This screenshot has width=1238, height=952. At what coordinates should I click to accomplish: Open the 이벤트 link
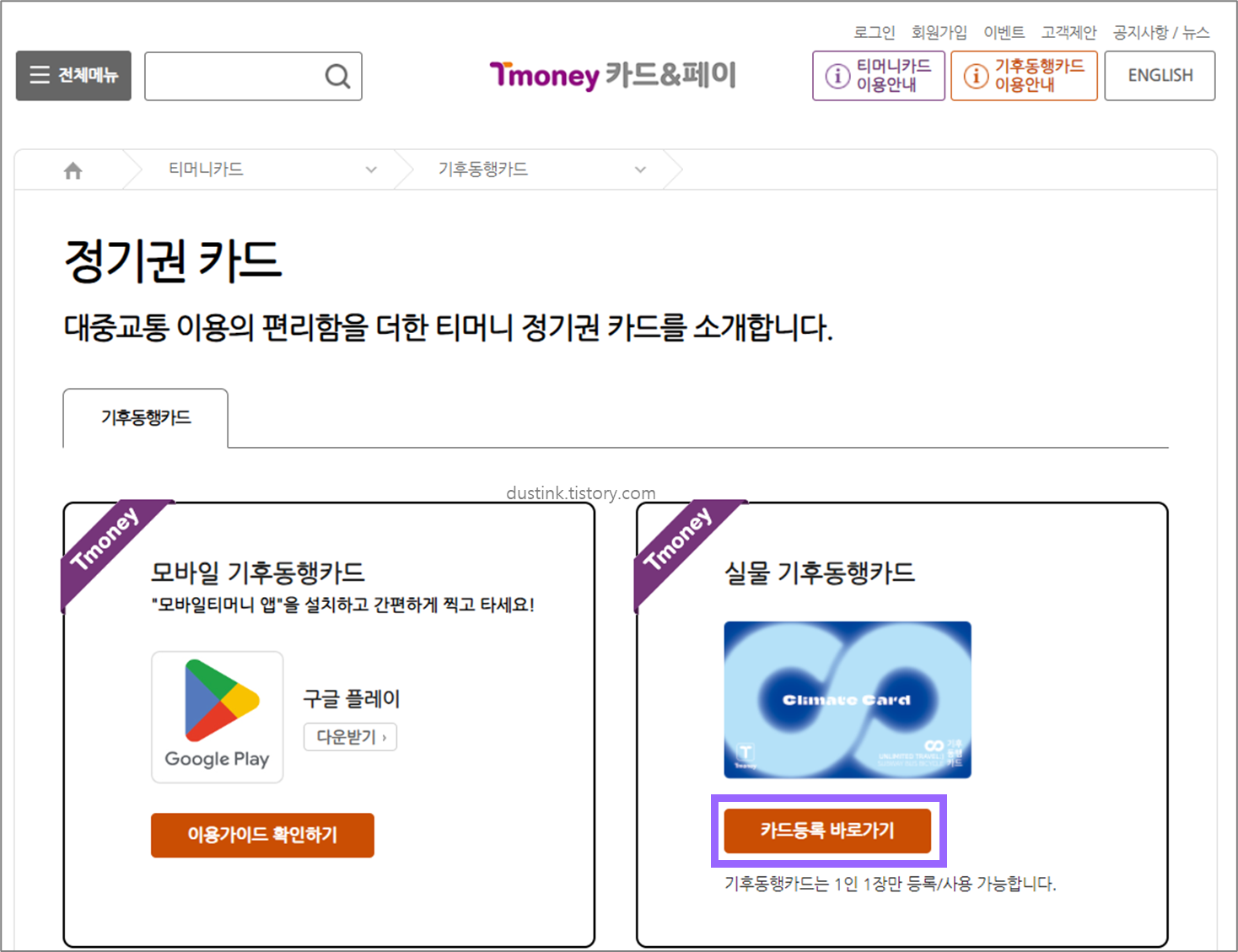pyautogui.click(x=1004, y=32)
